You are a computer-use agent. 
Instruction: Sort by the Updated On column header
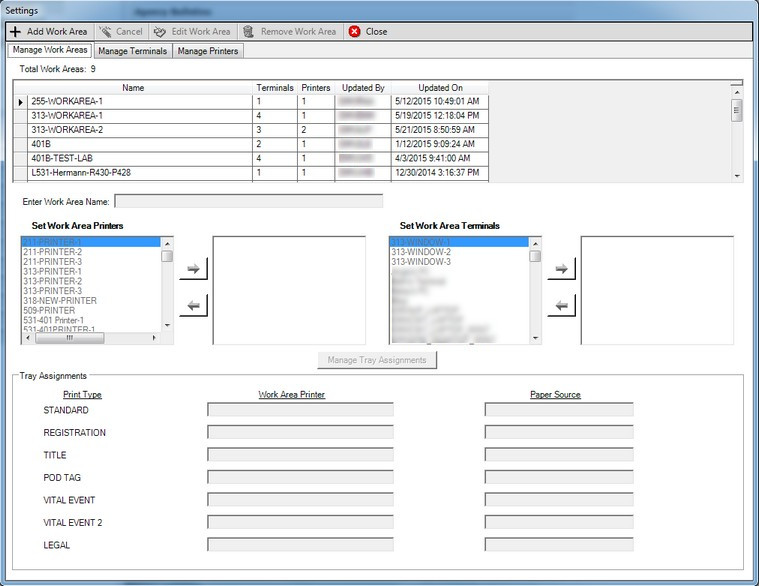[x=440, y=88]
